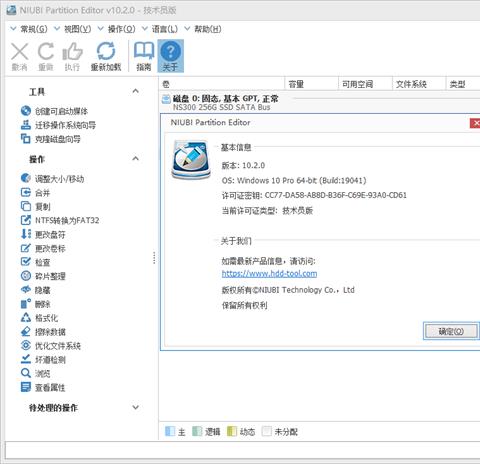The width and height of the screenshot is (480, 464).
Task: Click the disk 0 icon in the list
Action: coord(166,99)
